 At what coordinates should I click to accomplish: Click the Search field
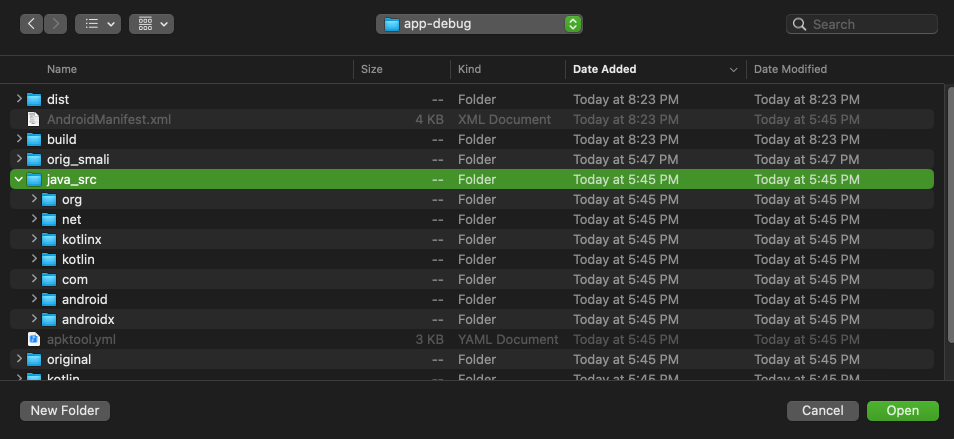click(x=862, y=24)
